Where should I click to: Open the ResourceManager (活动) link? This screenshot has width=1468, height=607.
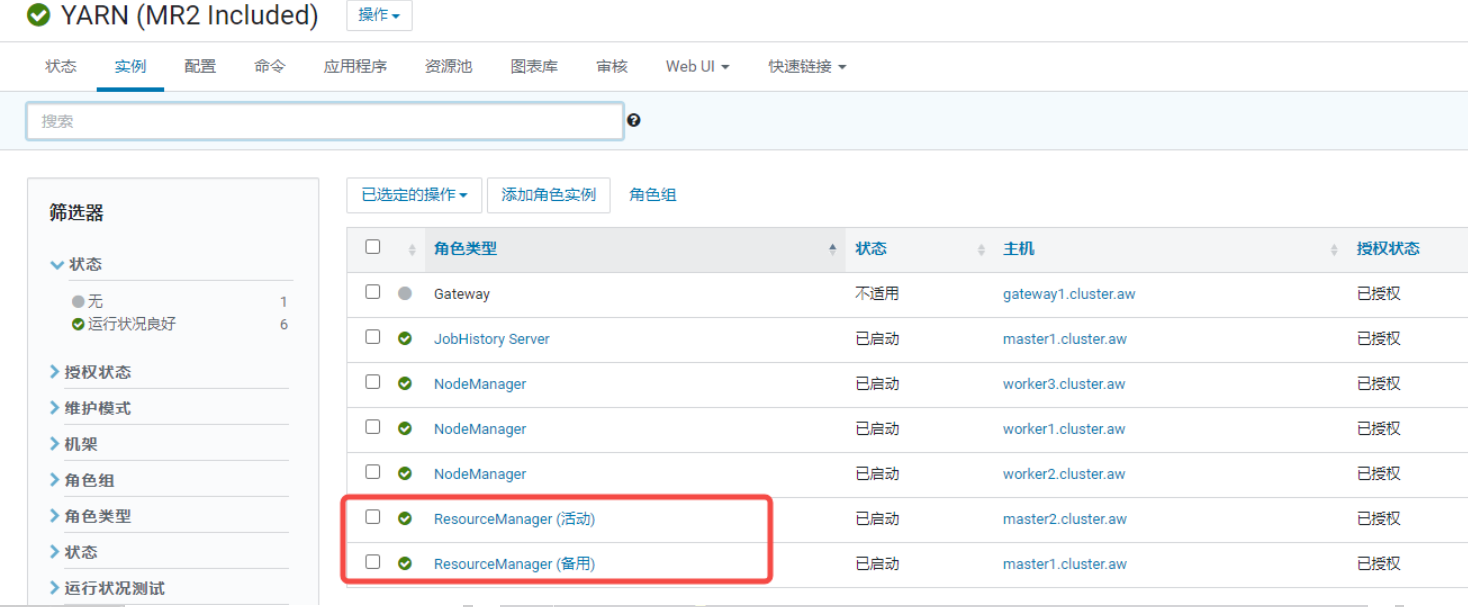(514, 519)
